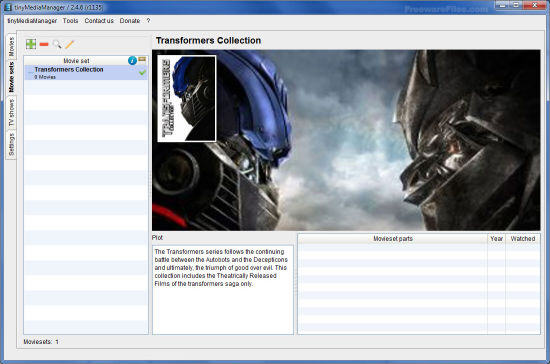Add a new movie set with green plus
550x364 pixels.
(x=31, y=44)
